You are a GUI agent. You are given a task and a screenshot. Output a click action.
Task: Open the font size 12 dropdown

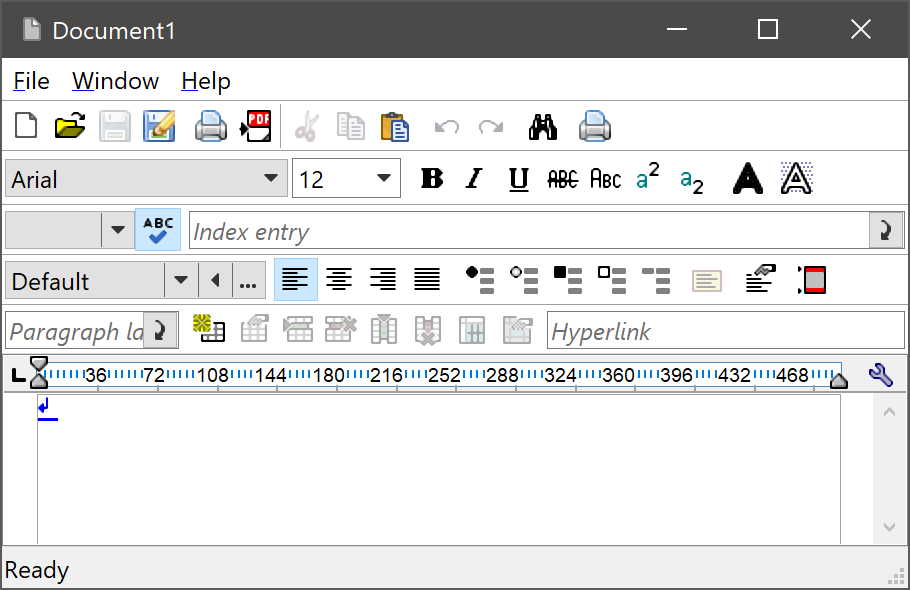point(384,179)
